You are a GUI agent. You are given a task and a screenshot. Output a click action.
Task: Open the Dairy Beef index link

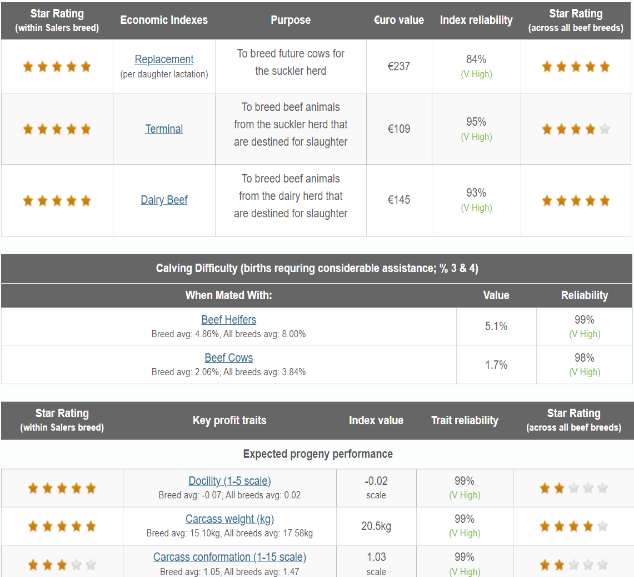(x=164, y=200)
